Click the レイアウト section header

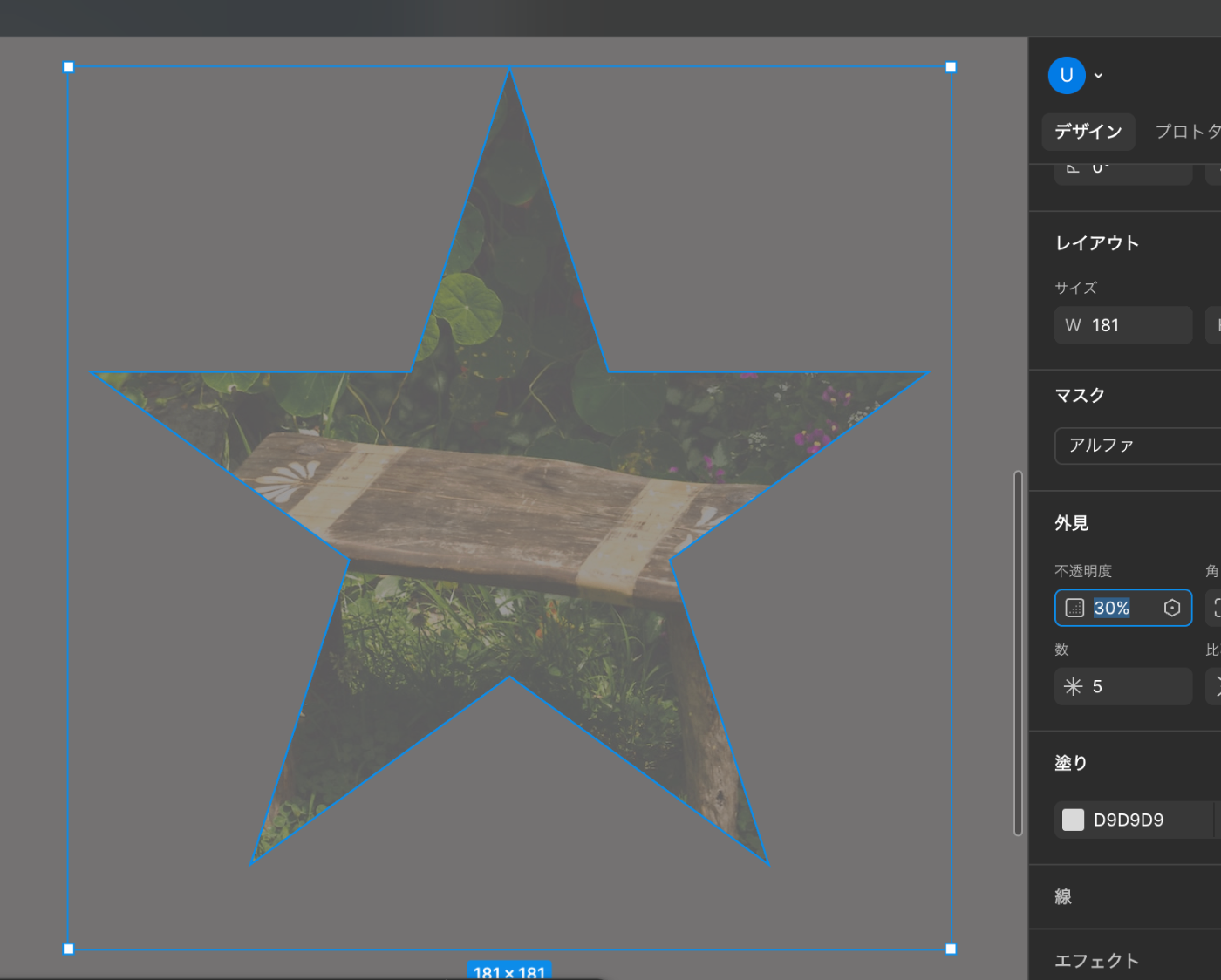[x=1097, y=243]
